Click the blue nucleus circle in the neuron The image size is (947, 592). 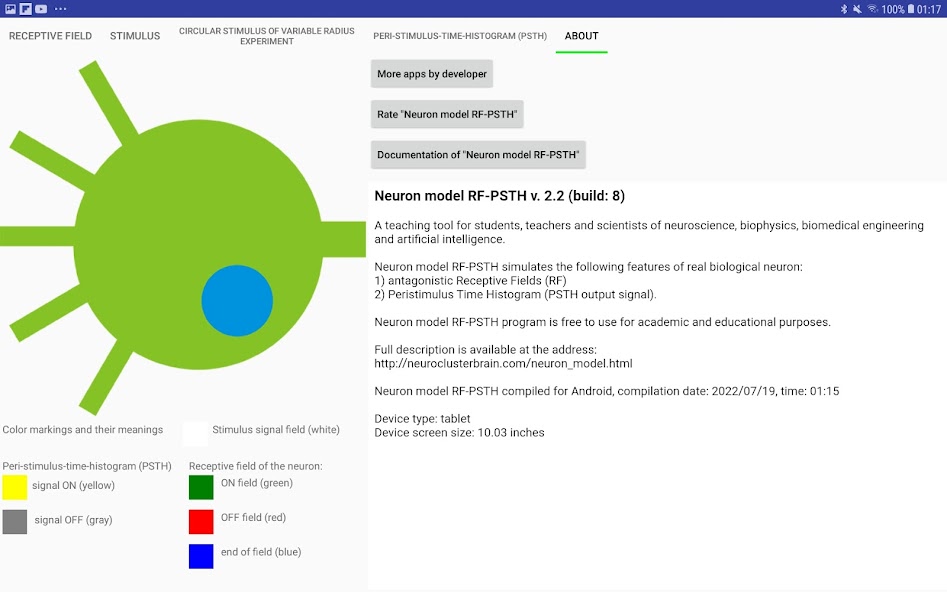[x=237, y=301]
